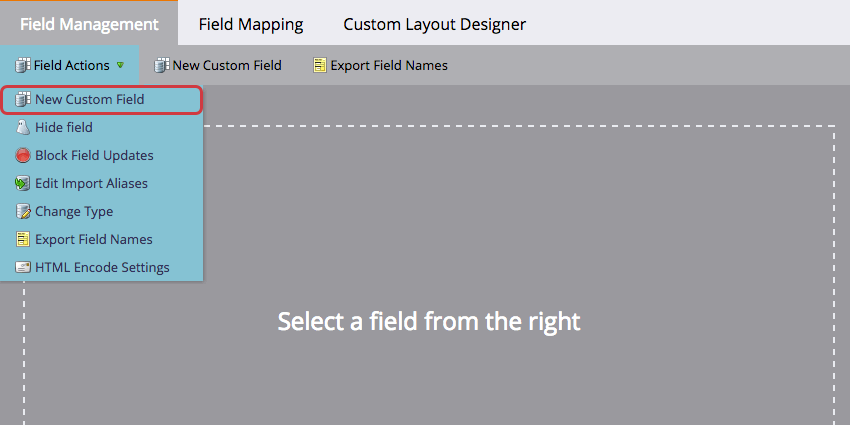Open the Field Actions menu button
The height and width of the screenshot is (425, 850).
pyautogui.click(x=69, y=66)
